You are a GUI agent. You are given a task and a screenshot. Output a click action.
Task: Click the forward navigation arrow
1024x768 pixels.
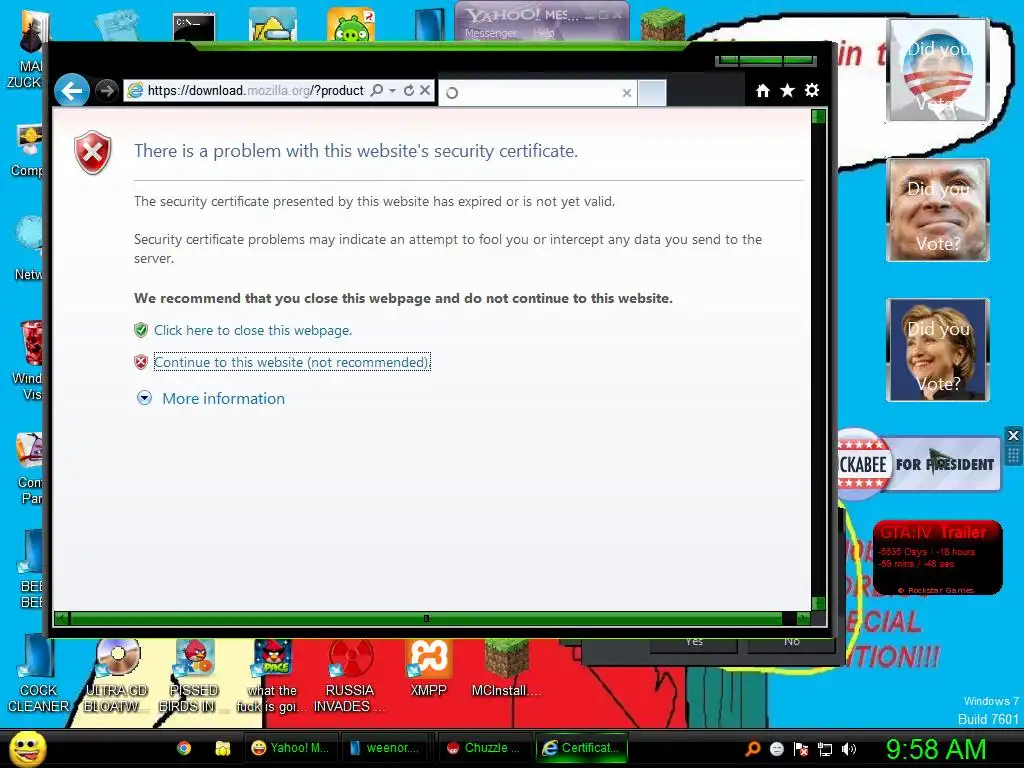click(106, 91)
